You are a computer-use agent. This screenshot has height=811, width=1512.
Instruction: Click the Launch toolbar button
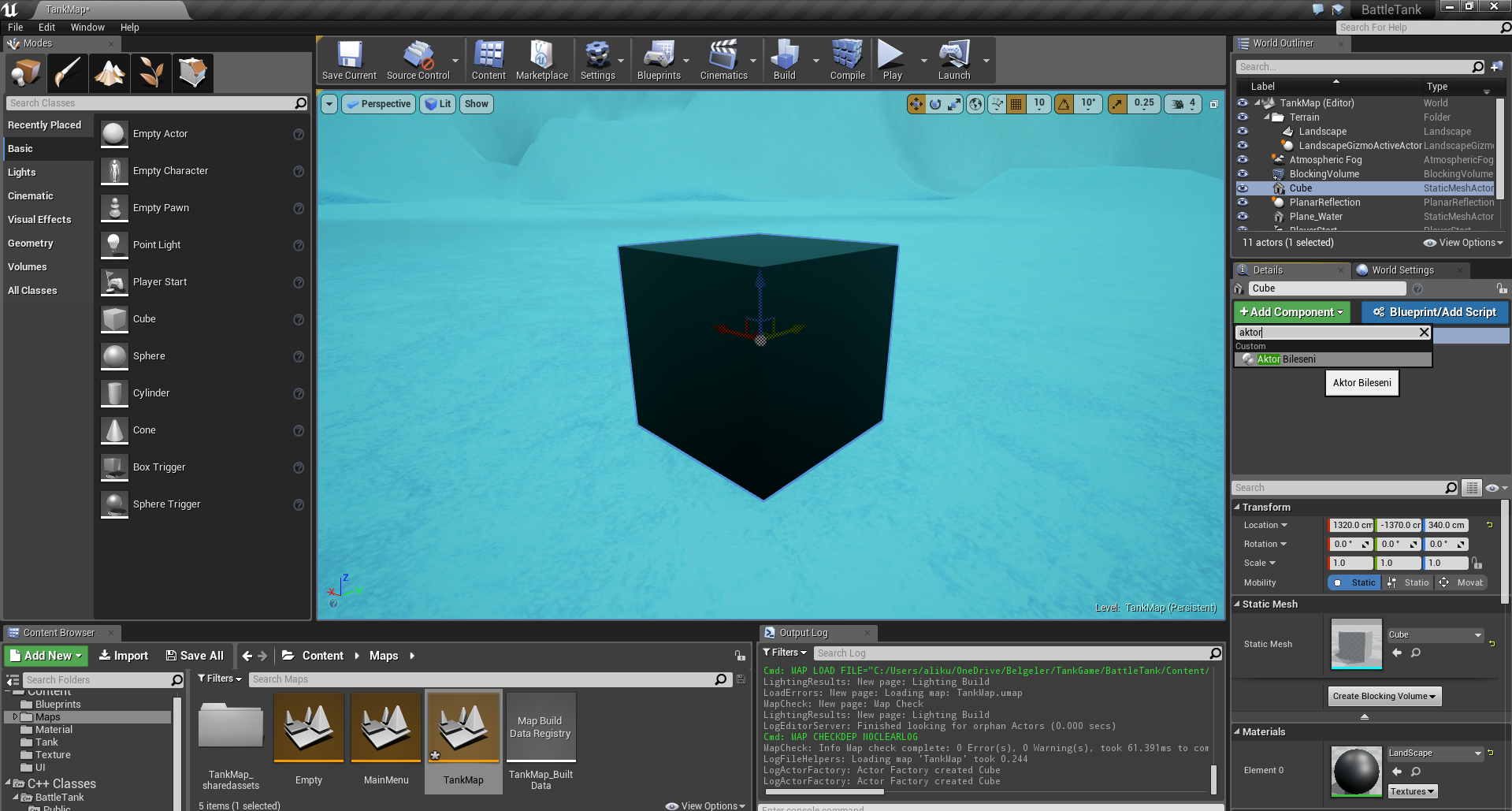954,61
